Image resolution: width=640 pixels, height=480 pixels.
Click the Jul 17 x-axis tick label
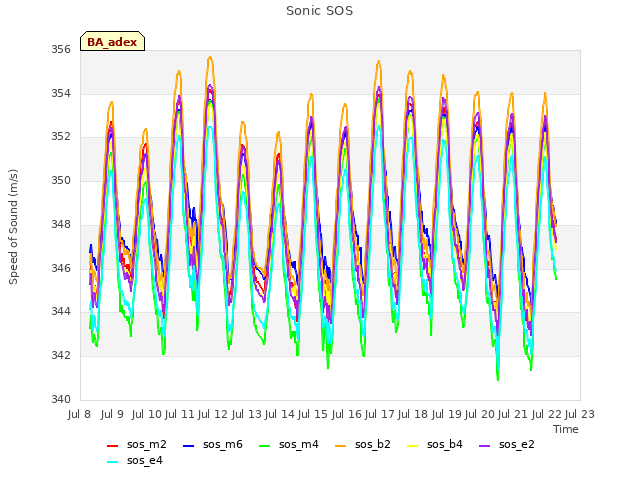click(380, 414)
